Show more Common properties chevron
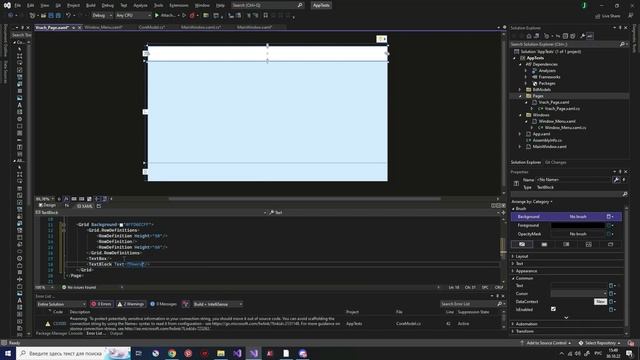Image resolution: width=640 pixels, height=360 pixels. click(x=566, y=317)
